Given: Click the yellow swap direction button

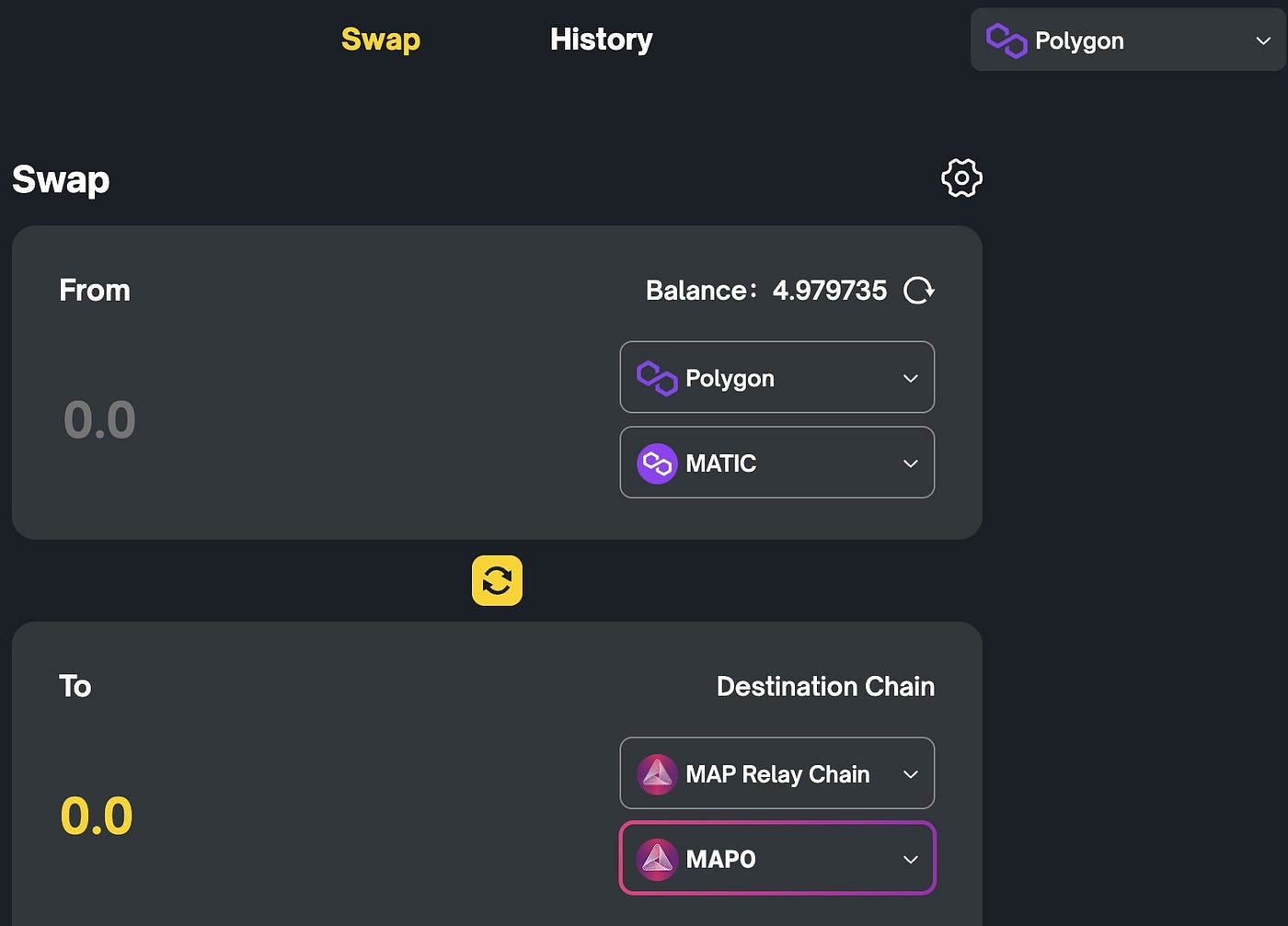Looking at the screenshot, I should (x=497, y=580).
